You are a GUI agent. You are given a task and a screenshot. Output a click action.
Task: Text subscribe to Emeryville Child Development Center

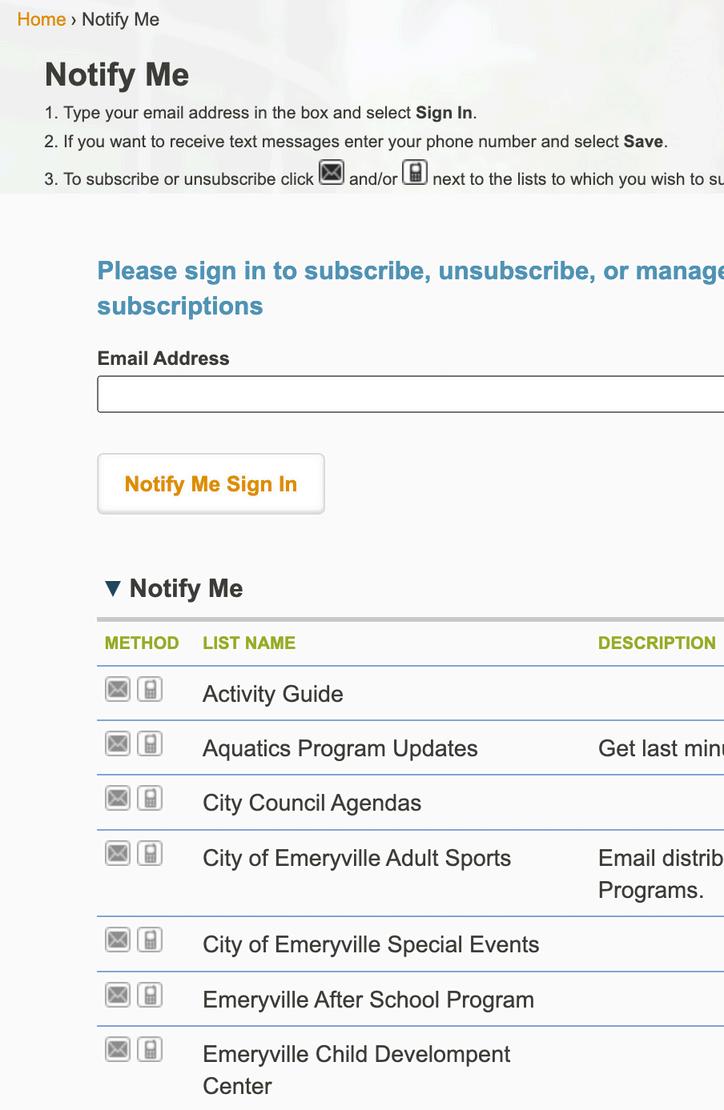[x=150, y=1049]
